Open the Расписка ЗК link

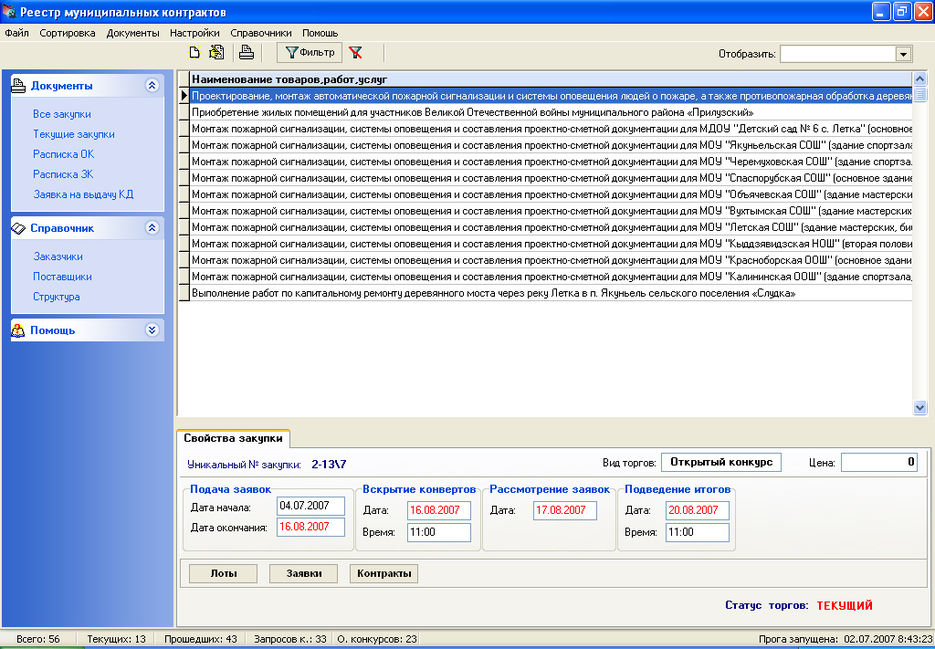(x=63, y=174)
